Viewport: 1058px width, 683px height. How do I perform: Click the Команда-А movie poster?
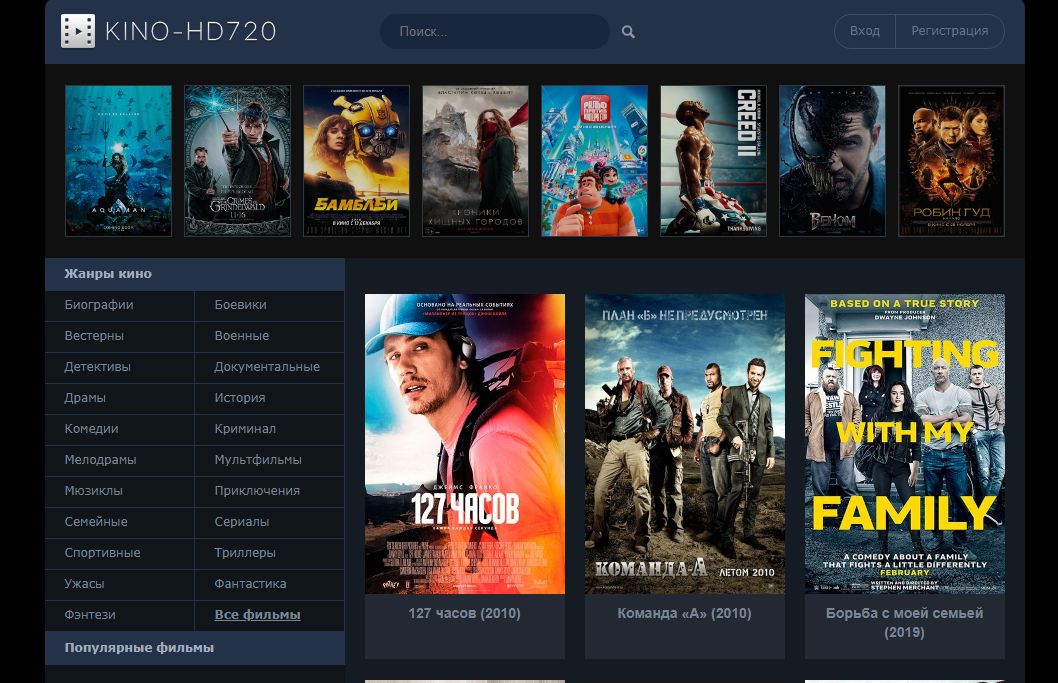click(685, 444)
